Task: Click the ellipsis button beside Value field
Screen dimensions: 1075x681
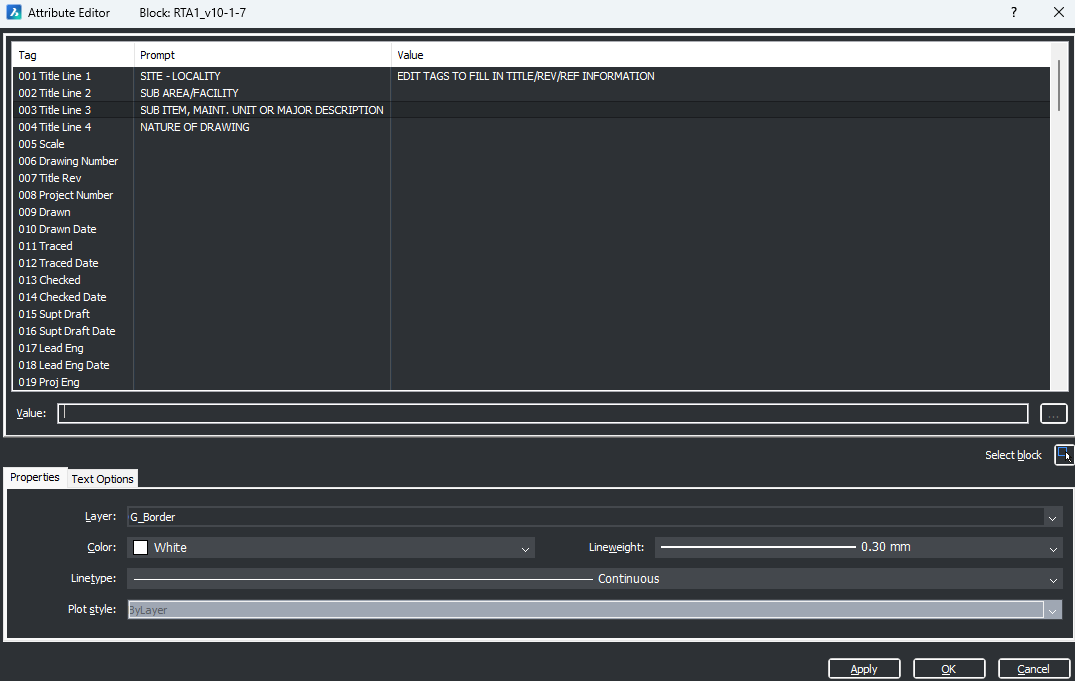Action: [1054, 414]
